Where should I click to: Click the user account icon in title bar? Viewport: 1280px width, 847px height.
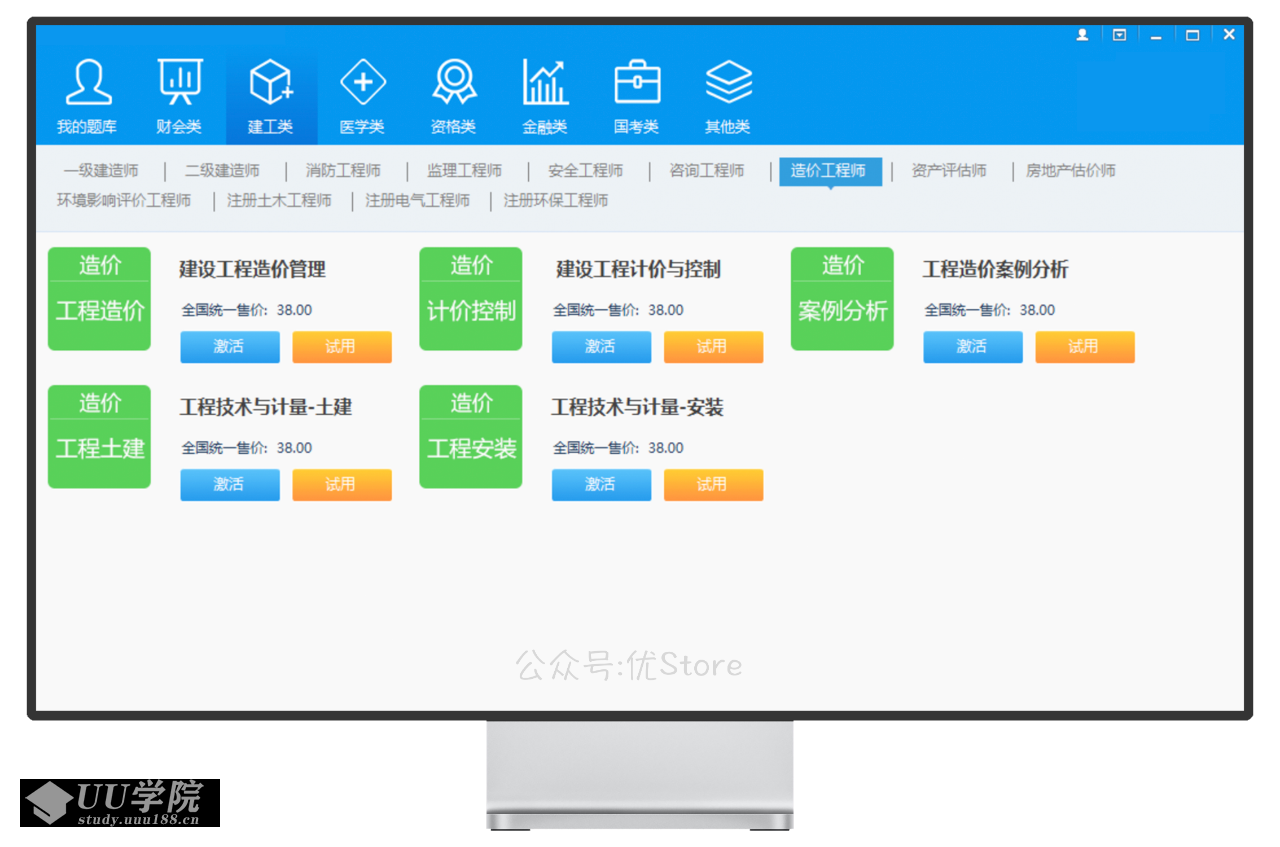[x=1082, y=35]
